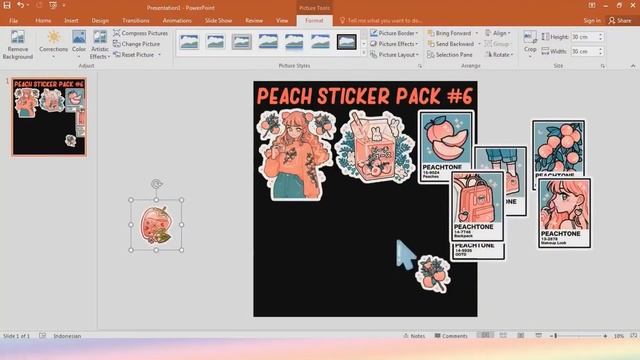Select the strawberry sticker image
The height and width of the screenshot is (360, 640).
(156, 225)
